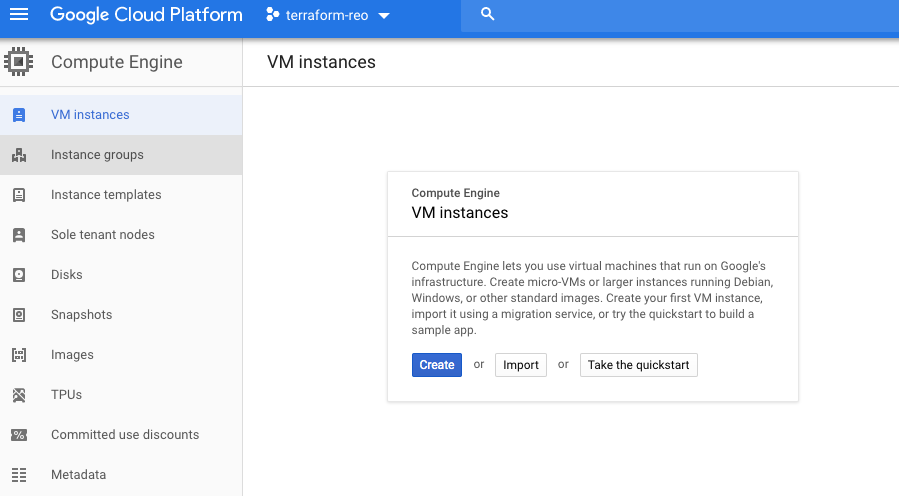
Task: Go to Images section
Action: (121, 355)
